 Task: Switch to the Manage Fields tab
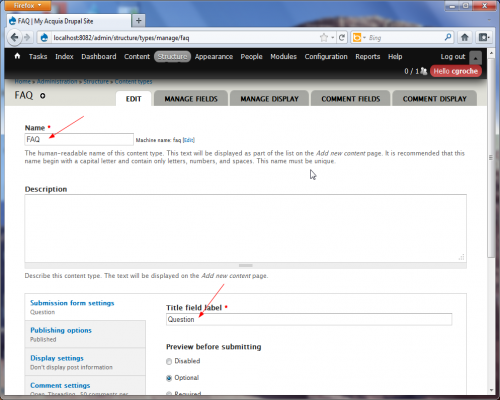[191, 99]
